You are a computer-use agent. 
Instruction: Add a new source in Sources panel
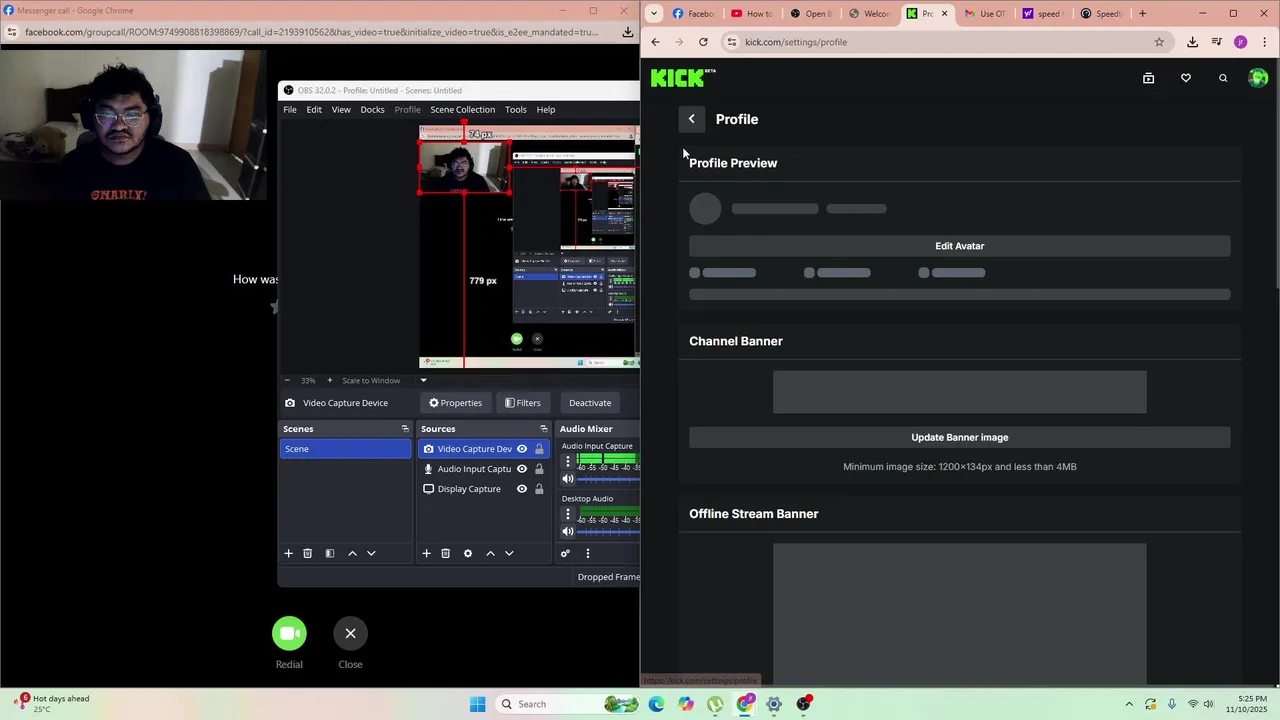[426, 553]
